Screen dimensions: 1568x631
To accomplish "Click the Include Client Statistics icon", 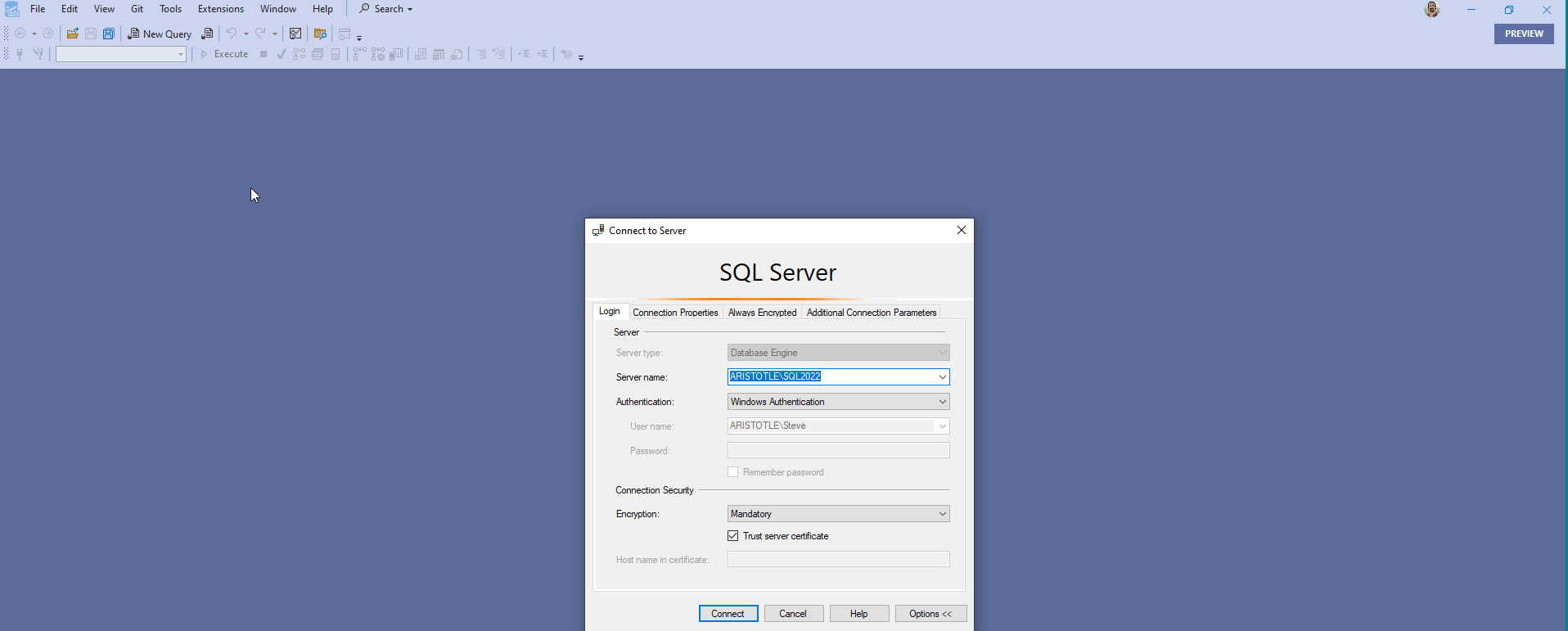I will pos(396,54).
